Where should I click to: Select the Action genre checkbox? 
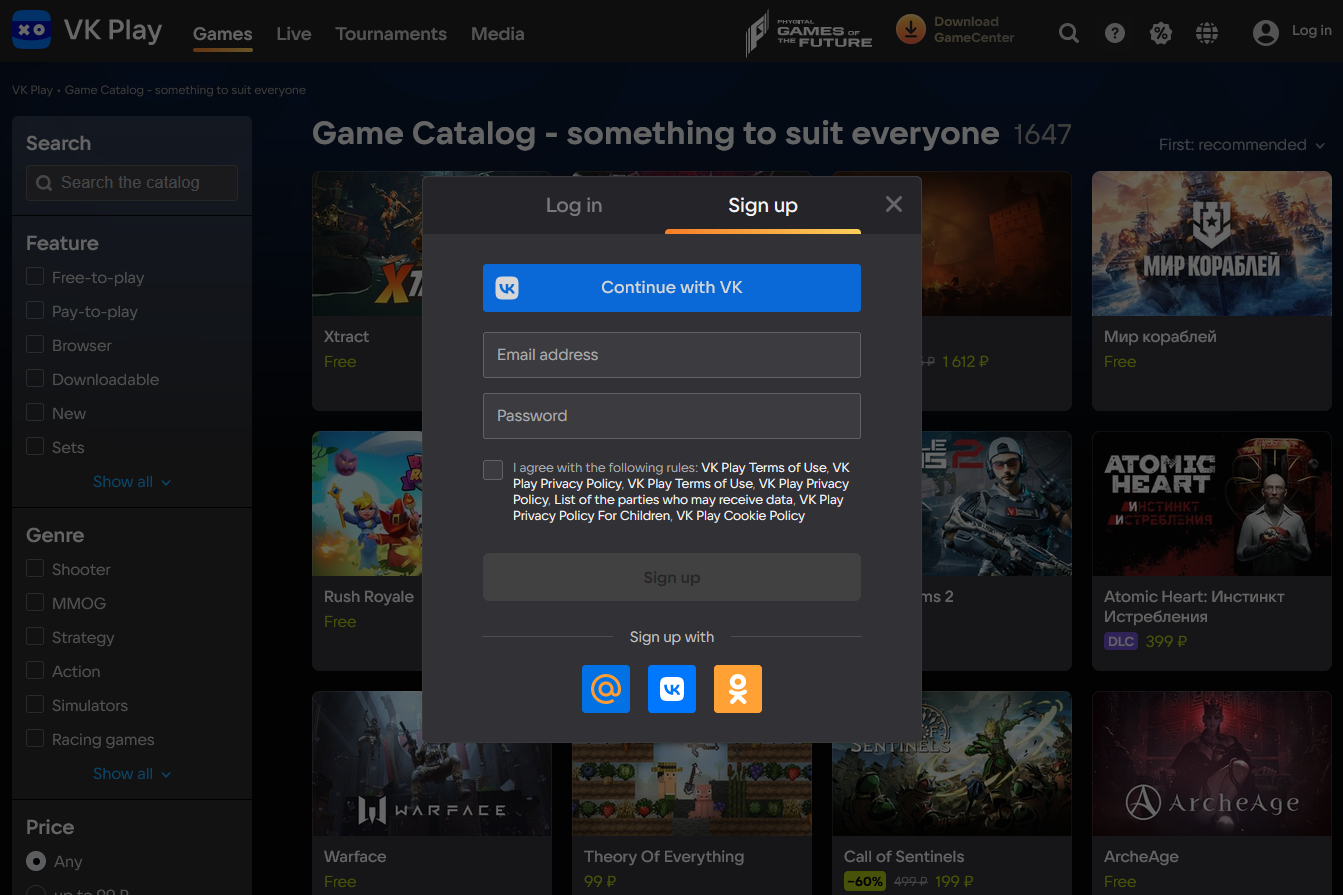pyautogui.click(x=35, y=671)
